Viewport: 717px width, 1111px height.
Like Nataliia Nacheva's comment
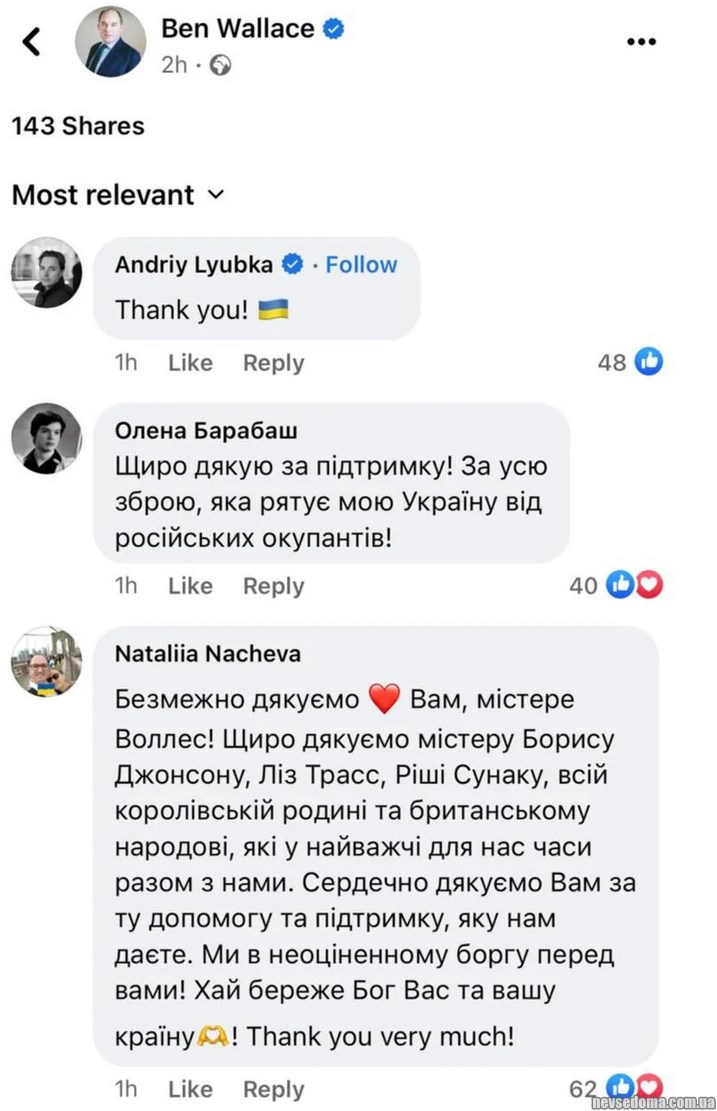(190, 1088)
